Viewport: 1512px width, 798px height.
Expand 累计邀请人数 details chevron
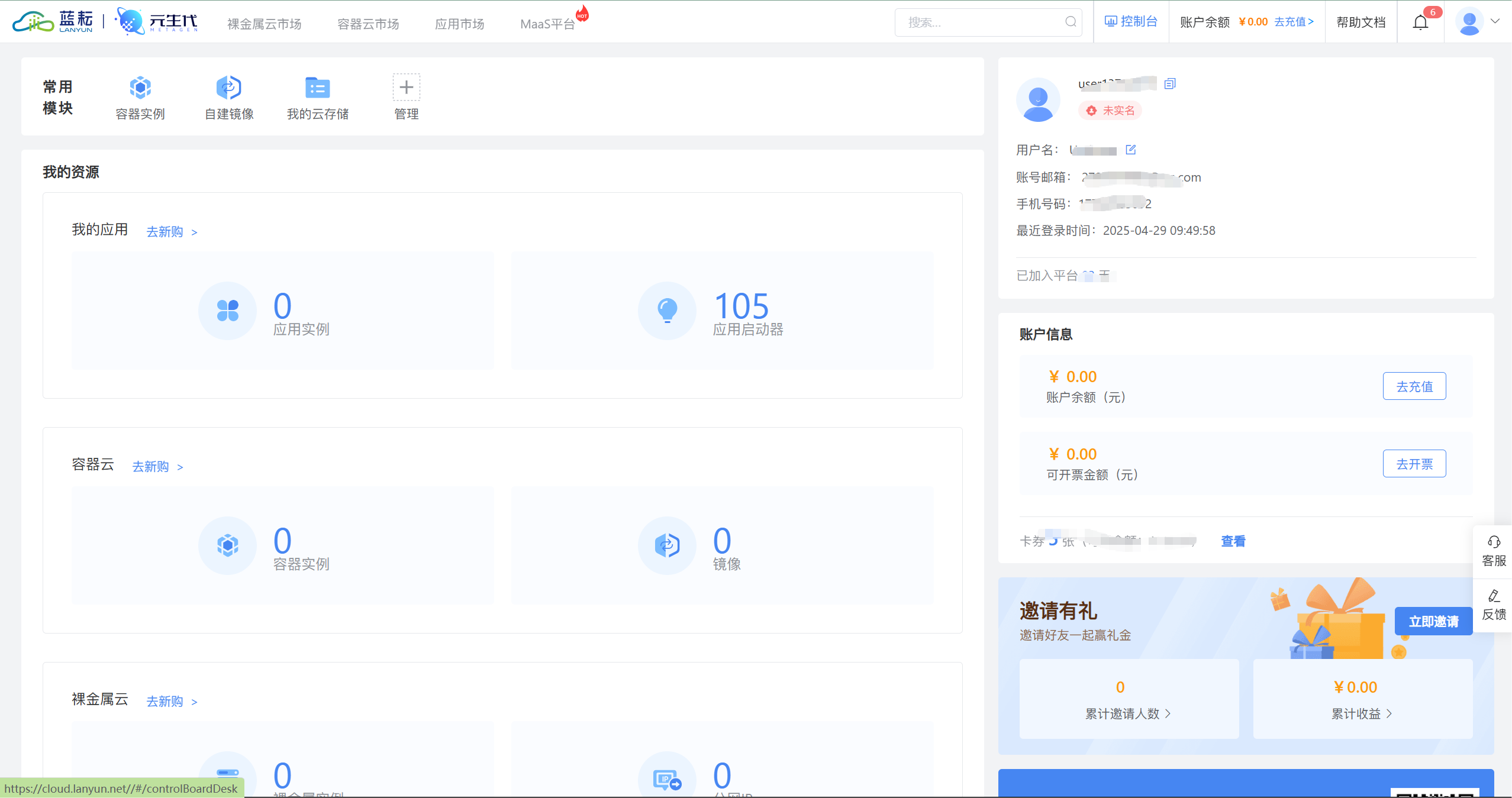1168,713
